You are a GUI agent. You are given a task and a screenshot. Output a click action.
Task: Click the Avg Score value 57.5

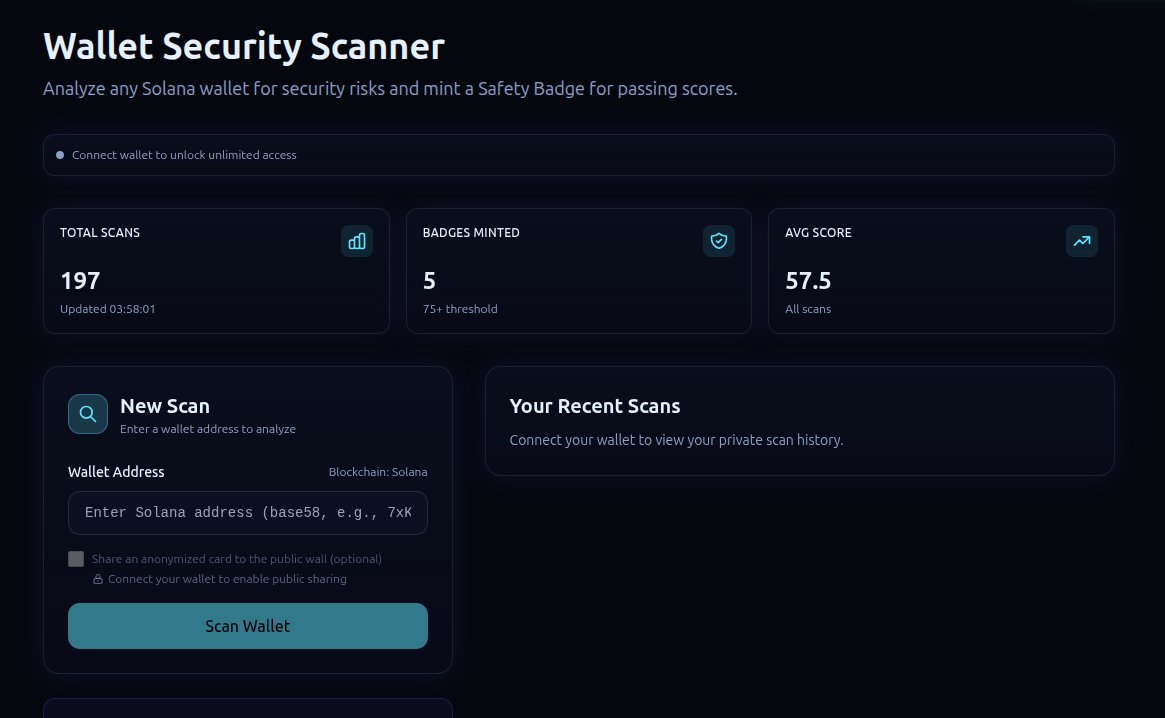(x=808, y=281)
